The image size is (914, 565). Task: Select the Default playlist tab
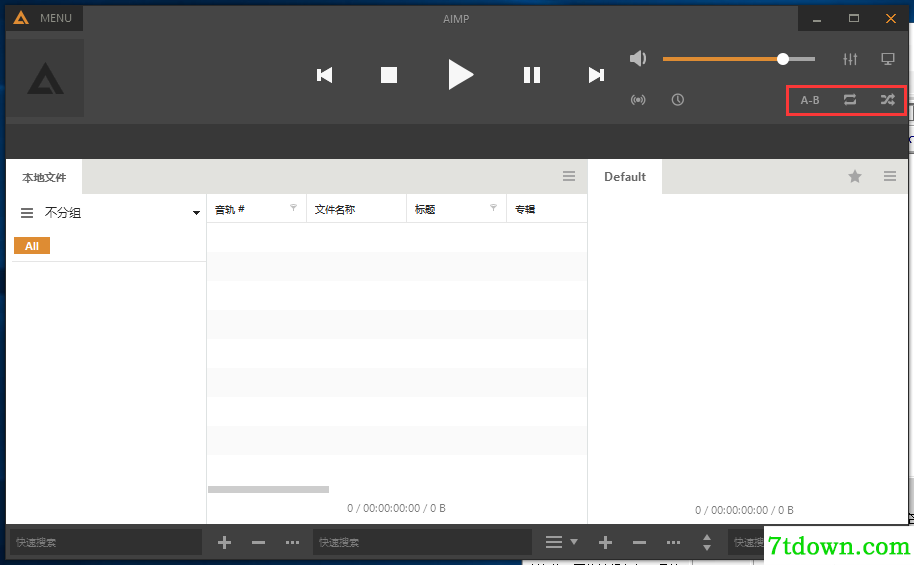click(625, 177)
